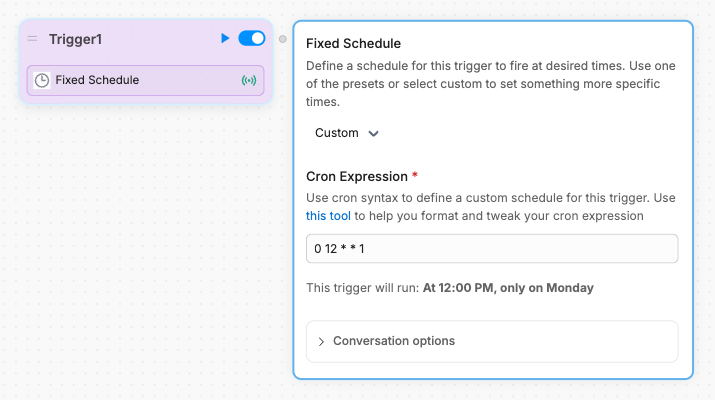Click the Trigger1 node title
This screenshot has width=715, height=400.
click(x=76, y=39)
